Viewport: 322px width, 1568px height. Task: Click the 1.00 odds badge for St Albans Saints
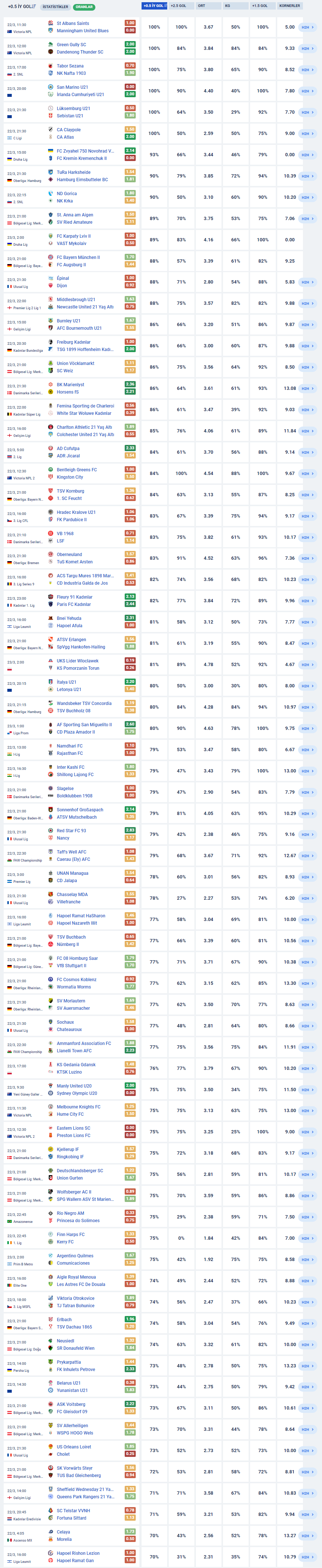coord(130,23)
